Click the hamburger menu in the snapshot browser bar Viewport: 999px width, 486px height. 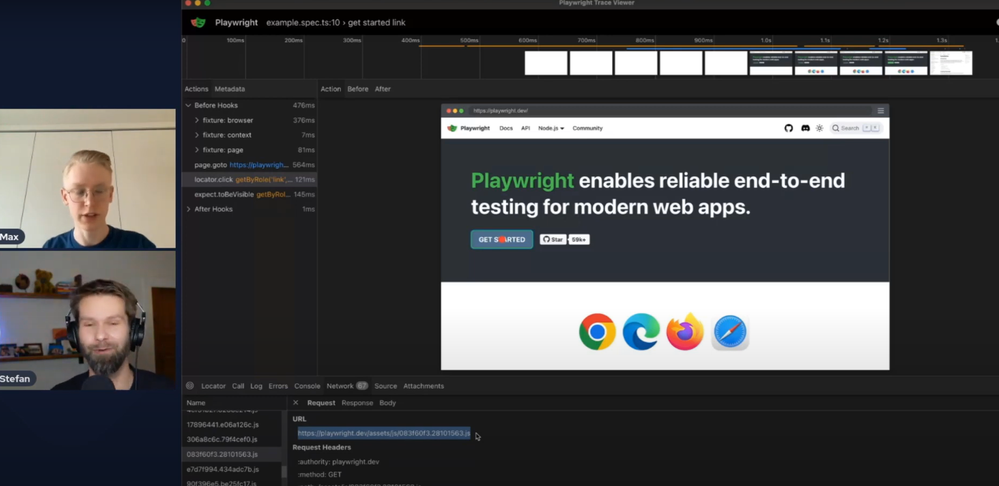coord(880,111)
